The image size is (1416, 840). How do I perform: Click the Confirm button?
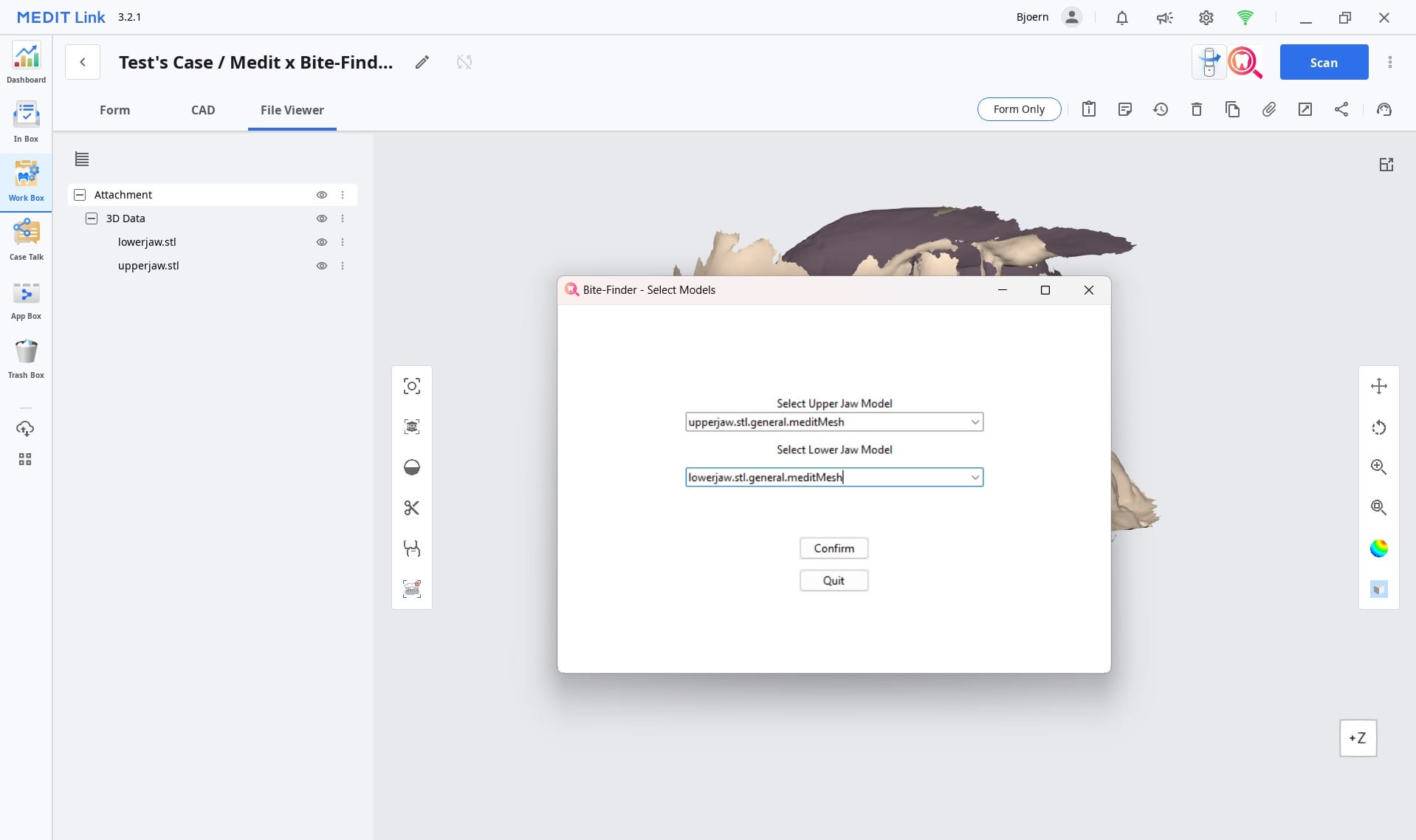(834, 548)
